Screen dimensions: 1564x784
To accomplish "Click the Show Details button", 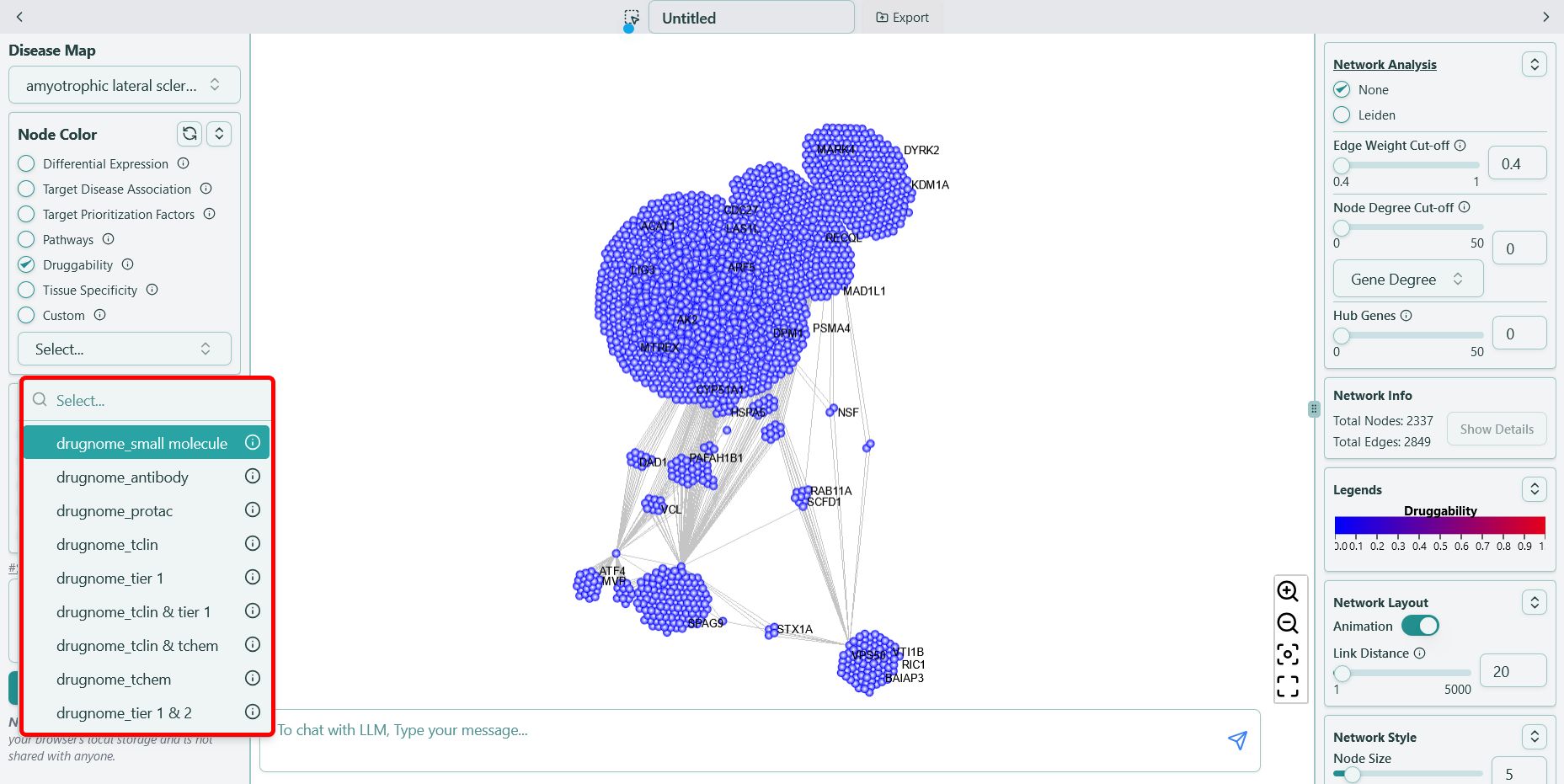I will point(1496,429).
